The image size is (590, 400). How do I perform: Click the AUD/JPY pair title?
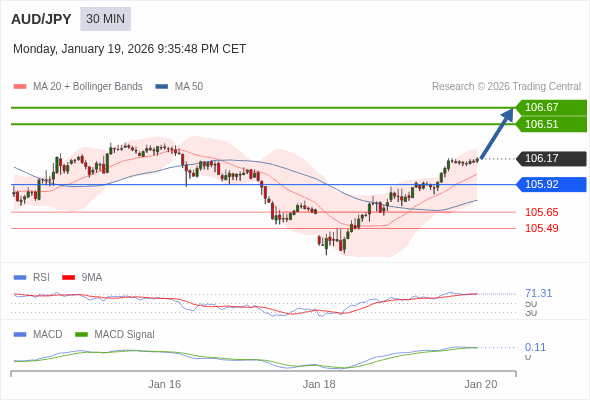pos(41,19)
